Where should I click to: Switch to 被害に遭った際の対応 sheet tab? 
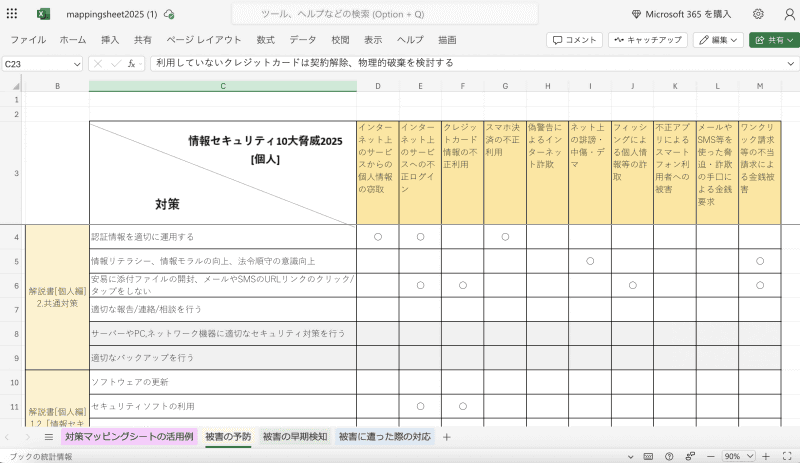click(385, 436)
